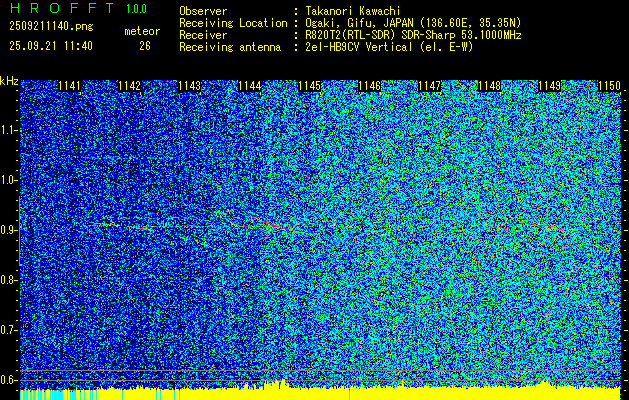629x400 pixels.
Task: Click the timestamp 25.09.21 11:40
Action: tap(51, 46)
